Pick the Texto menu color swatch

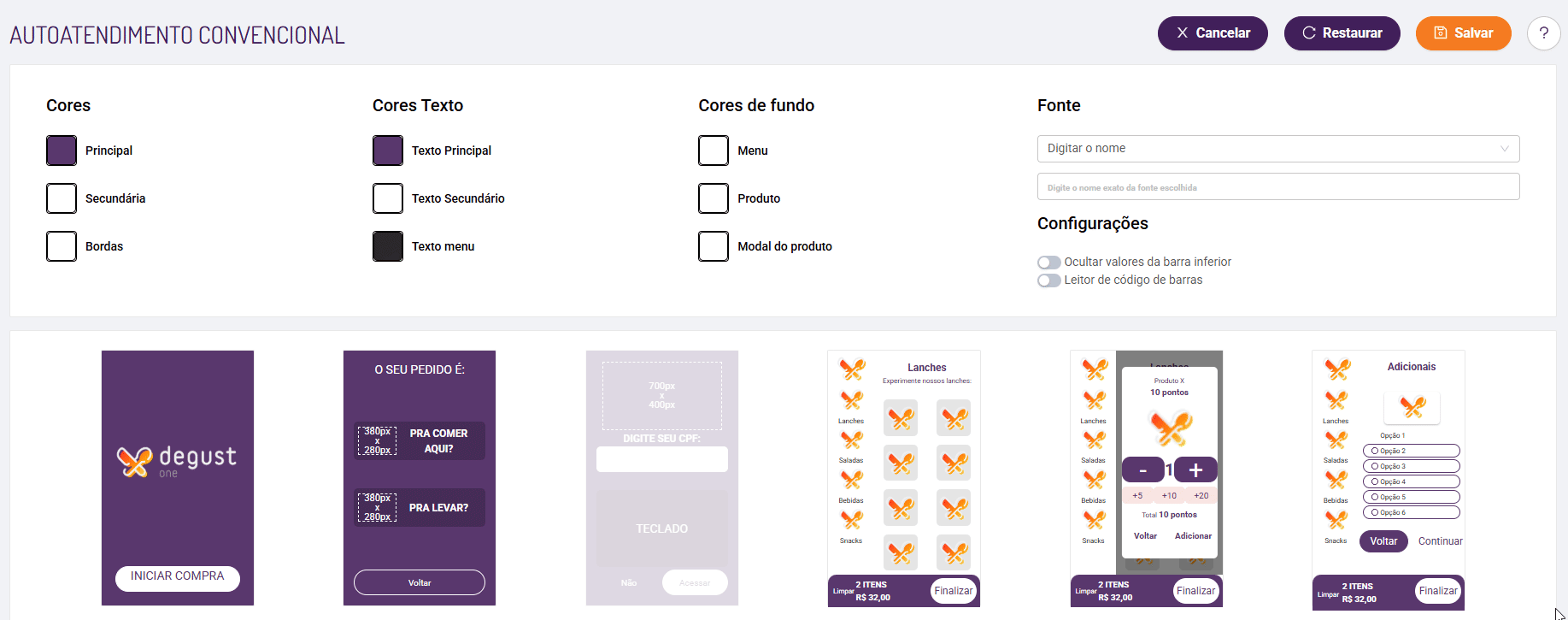[388, 246]
